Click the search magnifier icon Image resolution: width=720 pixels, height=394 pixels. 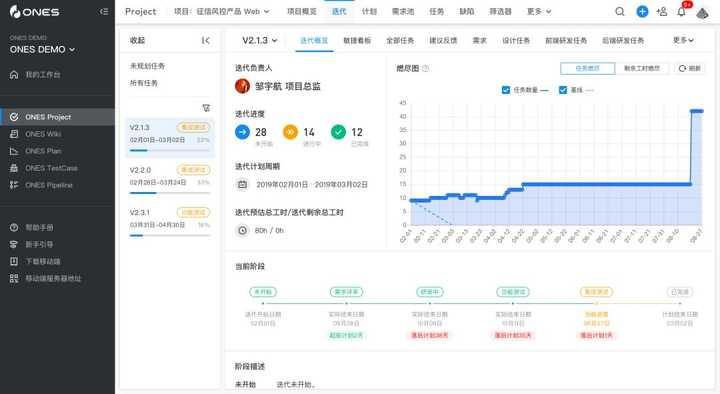620,11
